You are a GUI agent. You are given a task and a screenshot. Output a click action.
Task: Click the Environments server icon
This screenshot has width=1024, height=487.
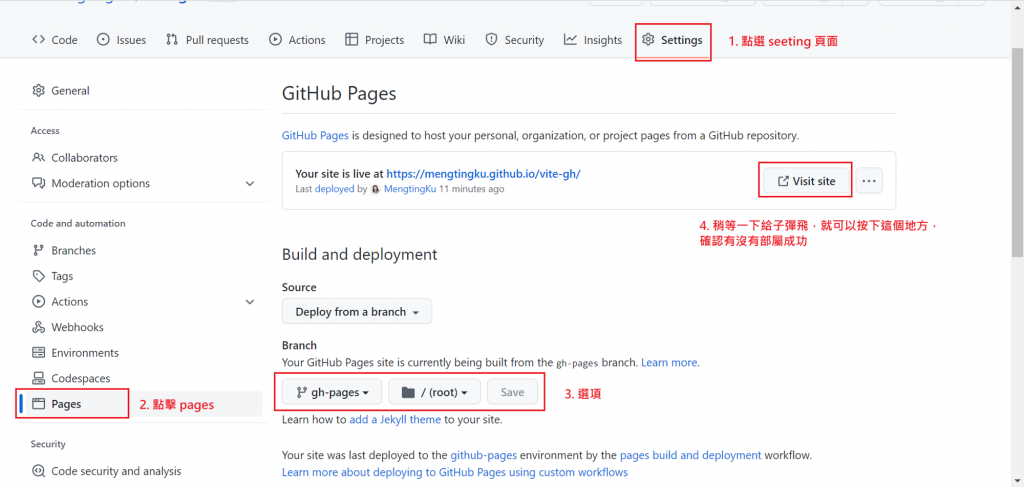click(x=39, y=353)
